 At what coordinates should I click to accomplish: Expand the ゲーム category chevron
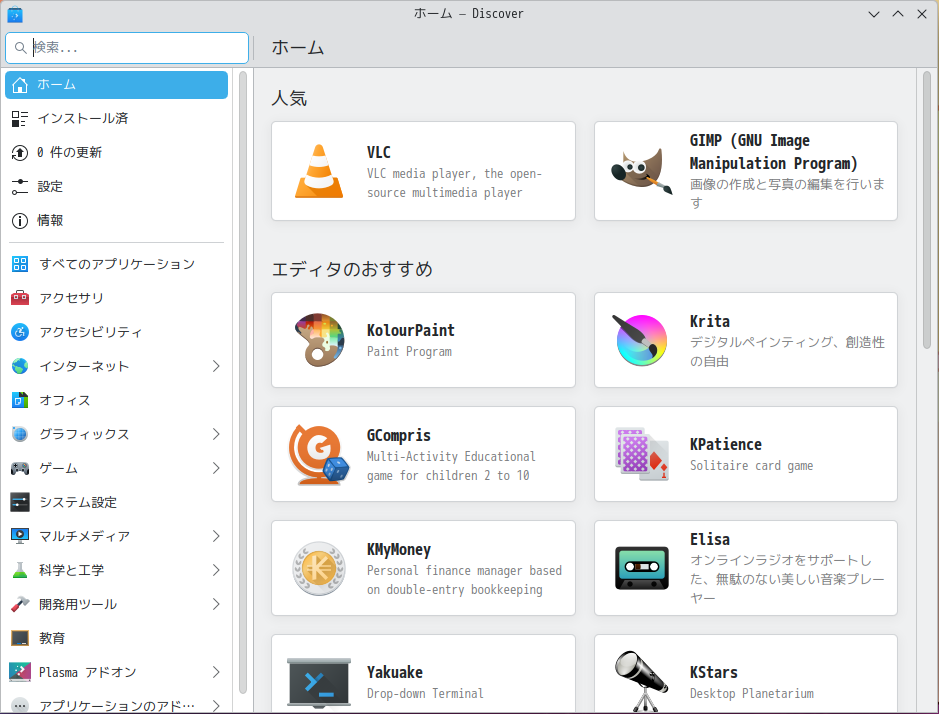pyautogui.click(x=216, y=468)
